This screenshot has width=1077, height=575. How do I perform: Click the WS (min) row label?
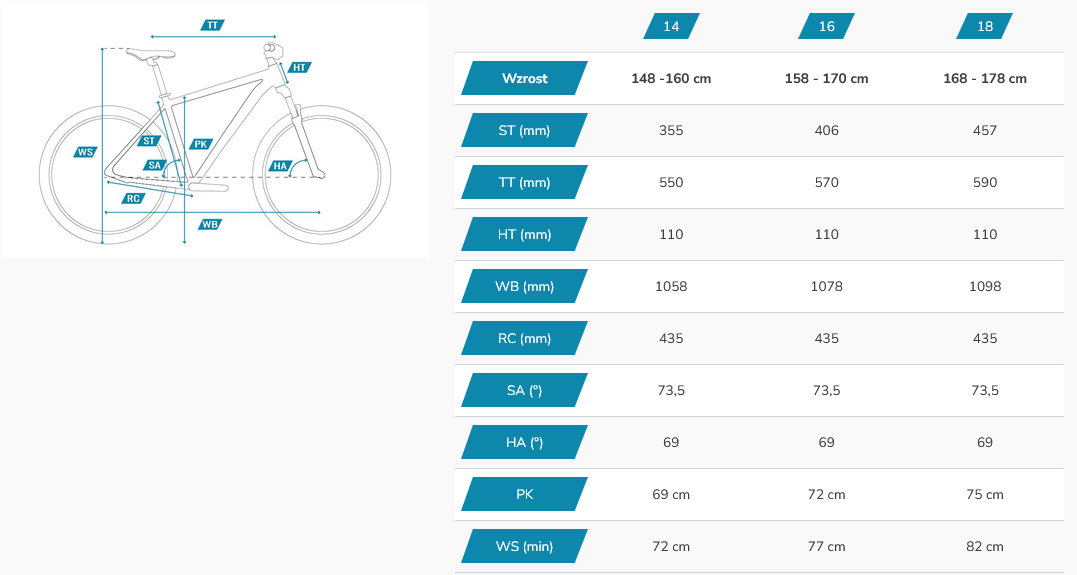524,546
